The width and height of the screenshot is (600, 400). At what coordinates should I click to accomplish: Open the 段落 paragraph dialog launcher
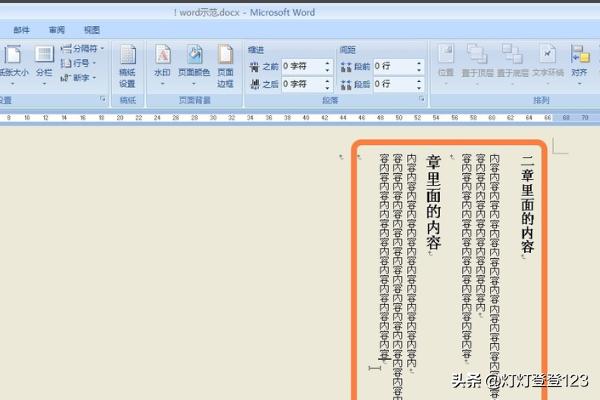(x=421, y=99)
